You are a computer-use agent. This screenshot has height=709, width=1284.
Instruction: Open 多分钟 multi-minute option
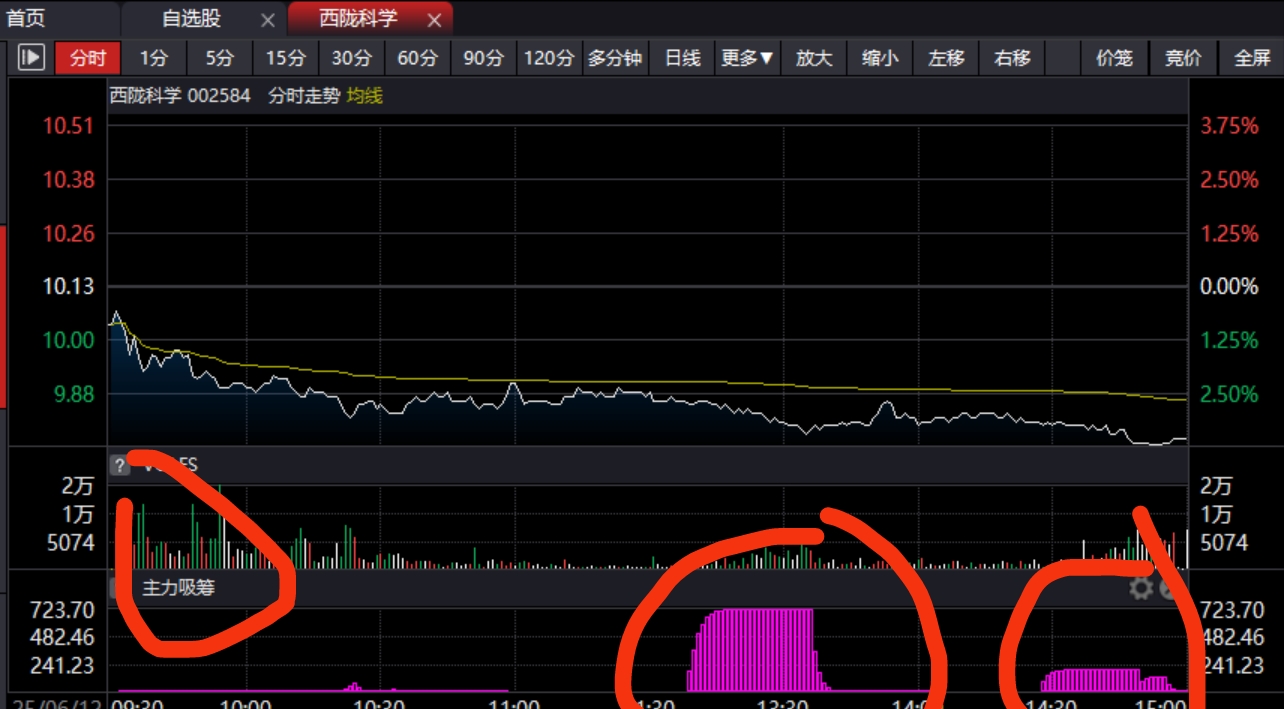pyautogui.click(x=615, y=58)
